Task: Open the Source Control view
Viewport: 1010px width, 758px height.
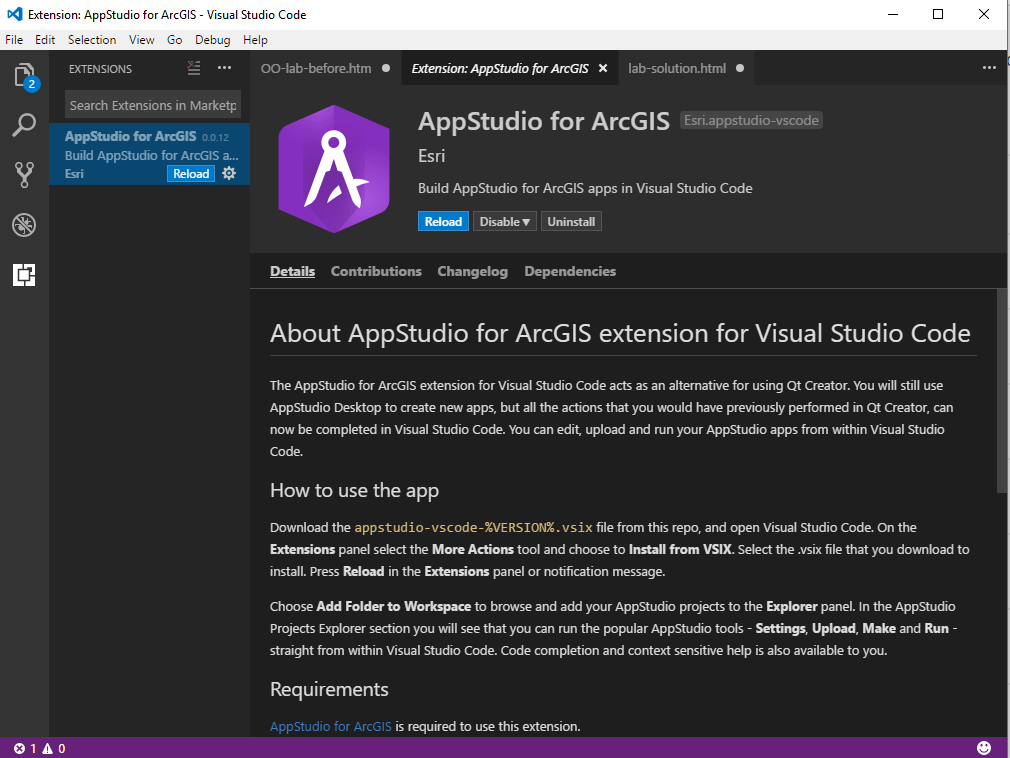Action: [x=22, y=175]
